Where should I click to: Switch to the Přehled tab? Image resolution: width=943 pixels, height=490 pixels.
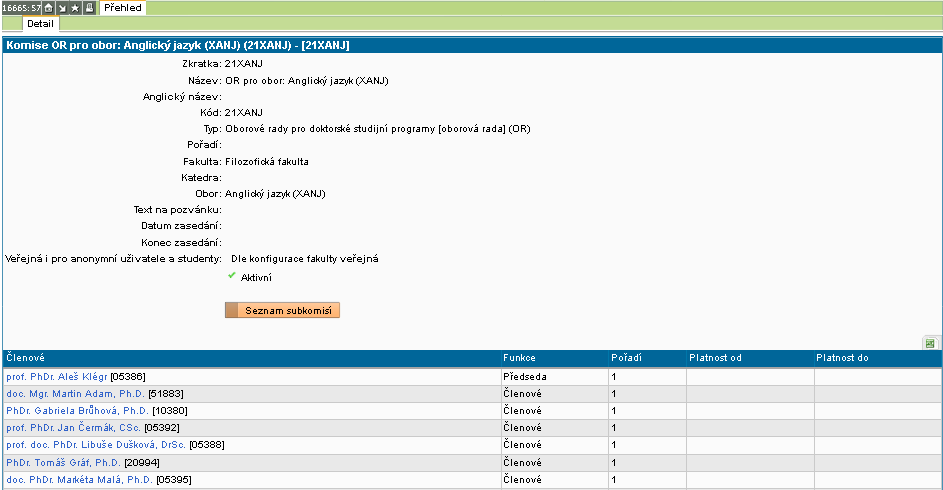coord(123,7)
